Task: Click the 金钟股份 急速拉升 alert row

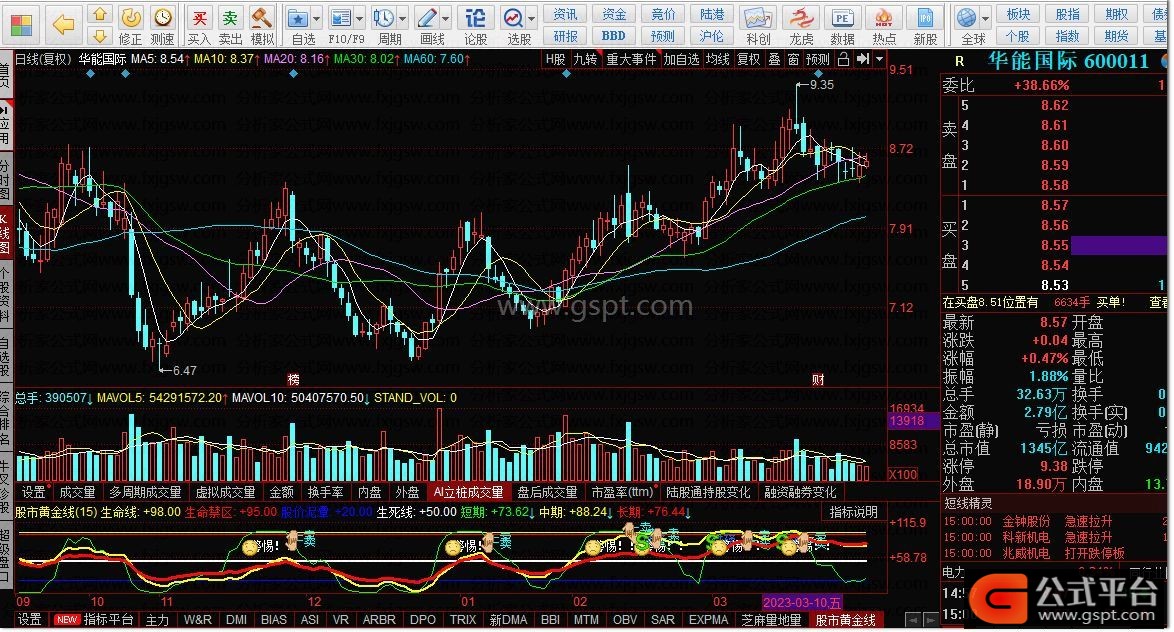Action: [x=1056, y=521]
